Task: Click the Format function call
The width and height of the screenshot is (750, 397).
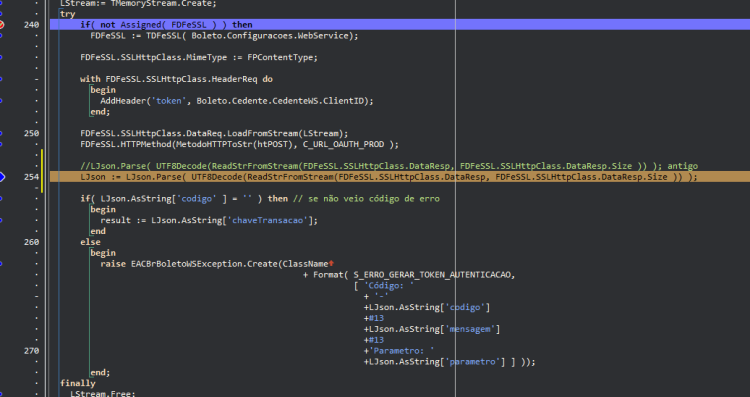Action: click(328, 275)
